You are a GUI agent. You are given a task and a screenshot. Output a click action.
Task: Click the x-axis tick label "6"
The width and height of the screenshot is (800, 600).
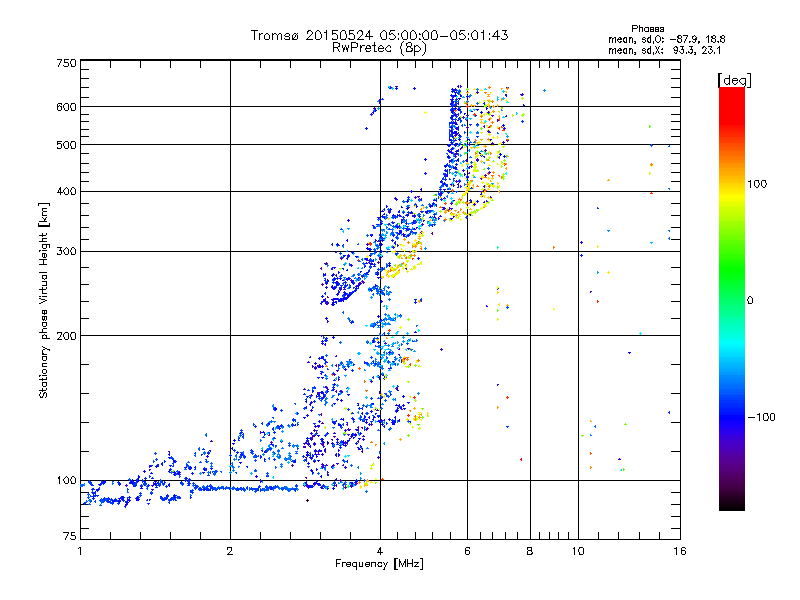(467, 551)
